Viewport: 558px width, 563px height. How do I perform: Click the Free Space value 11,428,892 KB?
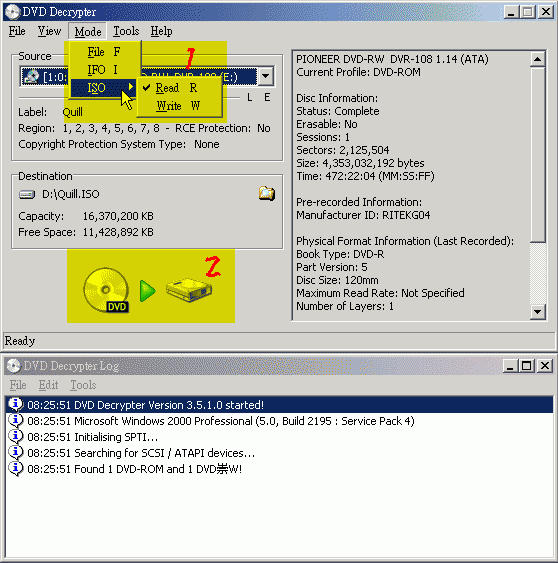(118, 232)
